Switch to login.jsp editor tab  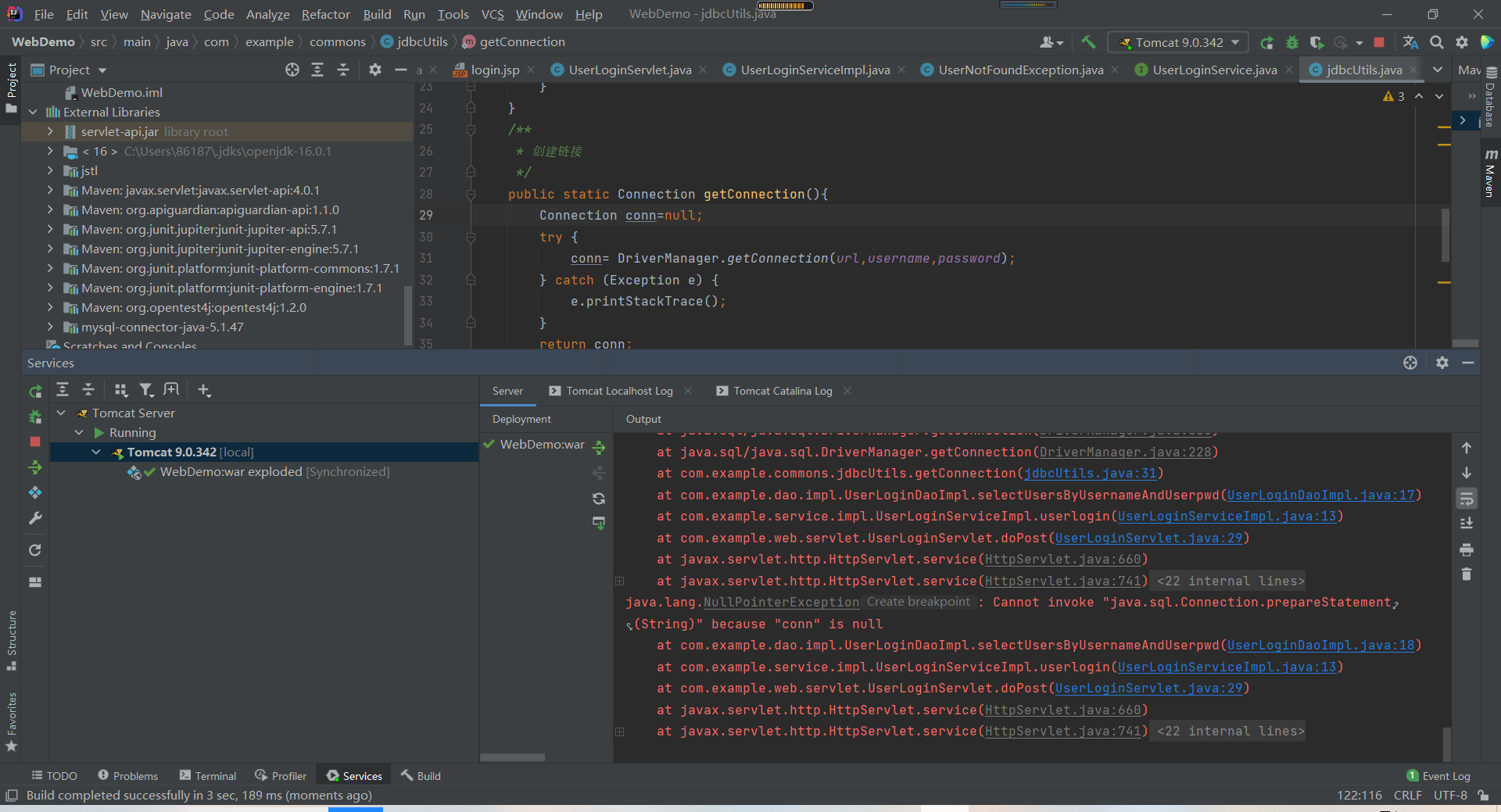494,70
